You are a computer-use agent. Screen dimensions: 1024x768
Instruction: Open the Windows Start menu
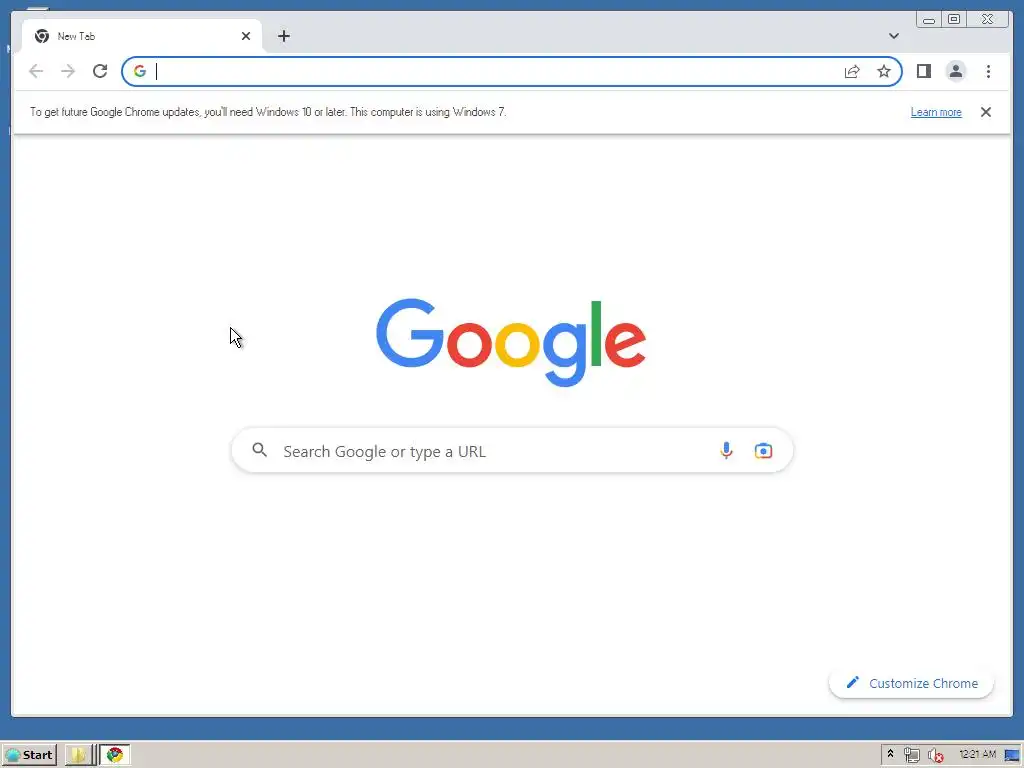29,754
